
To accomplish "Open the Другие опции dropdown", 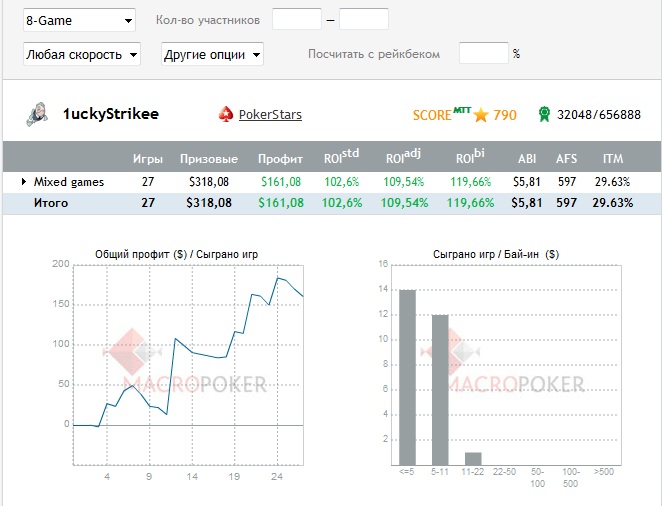I will 212,54.
